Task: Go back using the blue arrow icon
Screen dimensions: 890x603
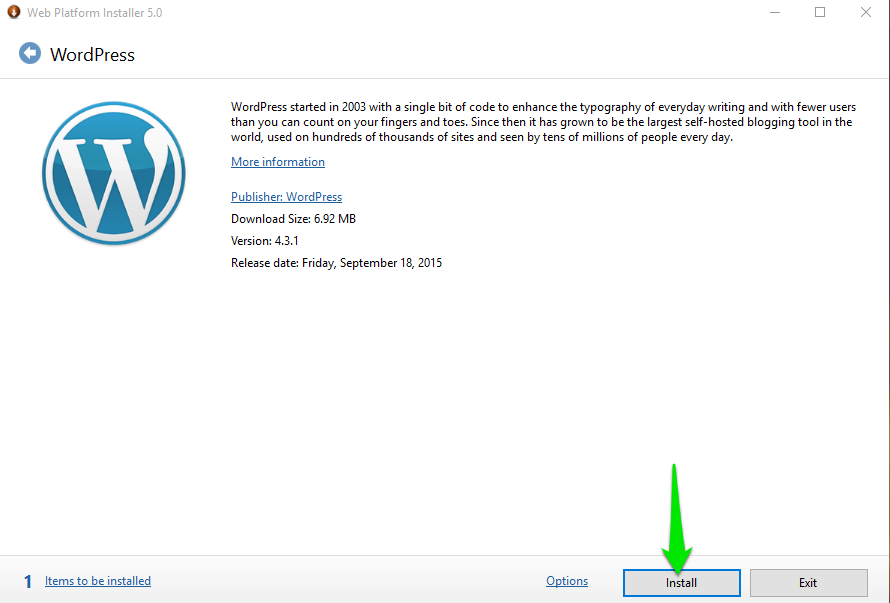Action: (30, 53)
